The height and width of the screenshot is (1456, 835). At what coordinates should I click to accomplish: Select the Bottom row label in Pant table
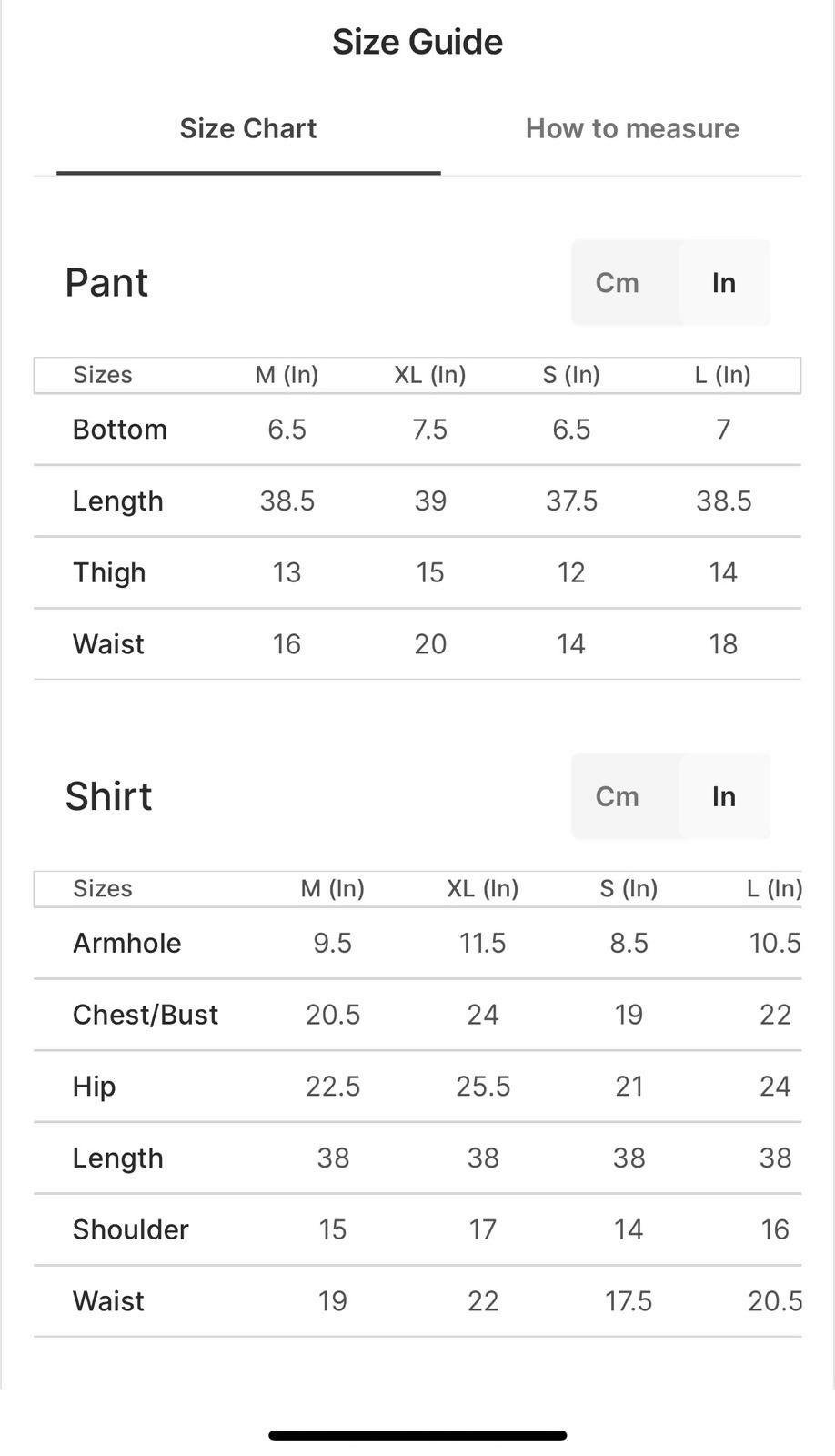(120, 430)
